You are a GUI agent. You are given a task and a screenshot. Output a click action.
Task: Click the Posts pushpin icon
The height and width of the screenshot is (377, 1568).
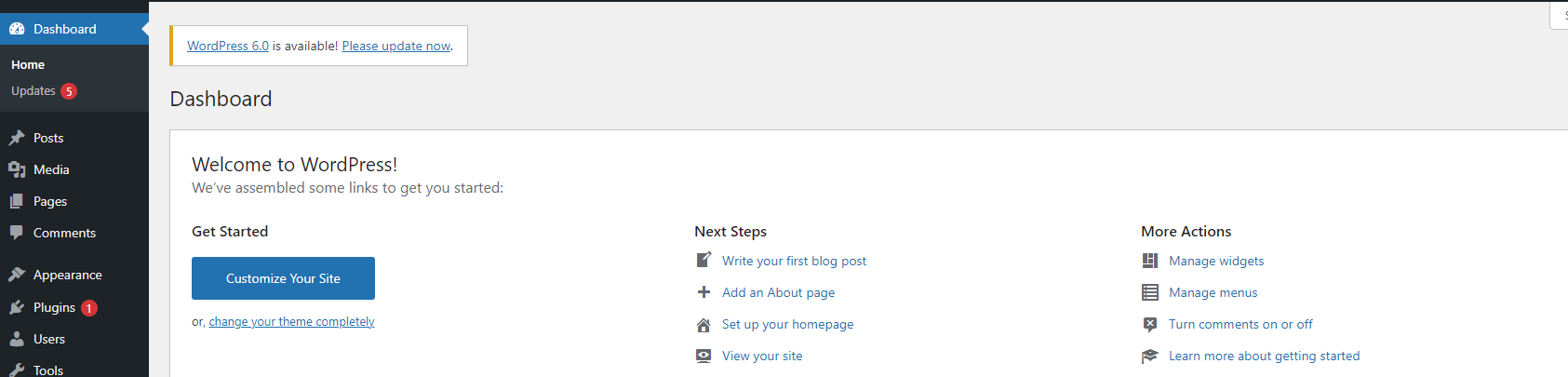[x=17, y=138]
